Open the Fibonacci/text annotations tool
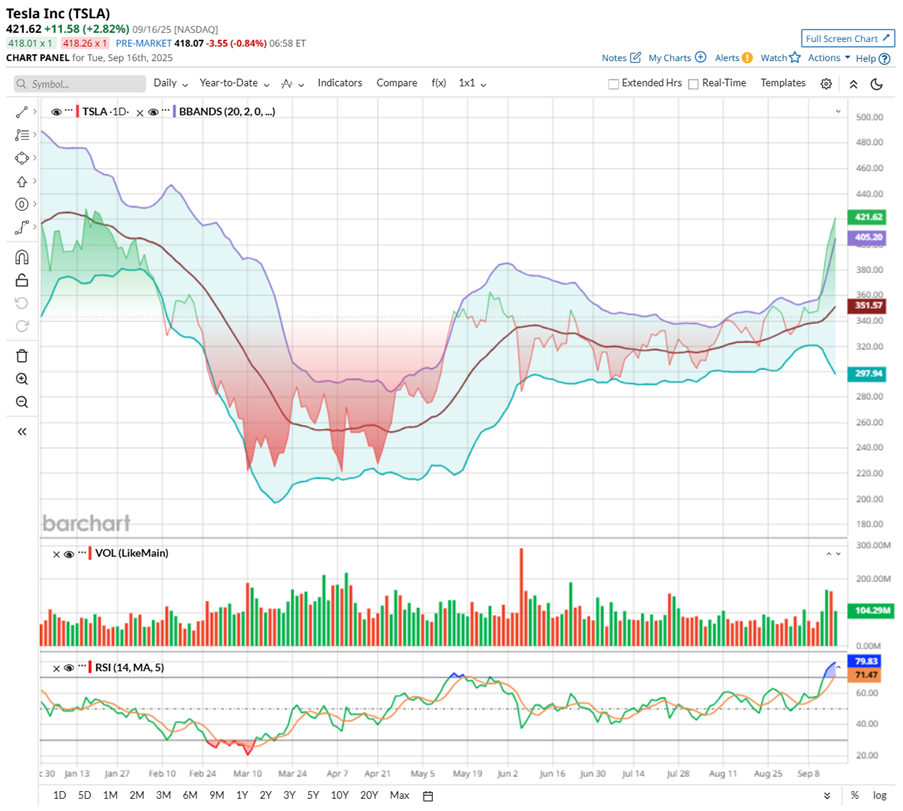The width and height of the screenshot is (903, 811). click(21, 135)
